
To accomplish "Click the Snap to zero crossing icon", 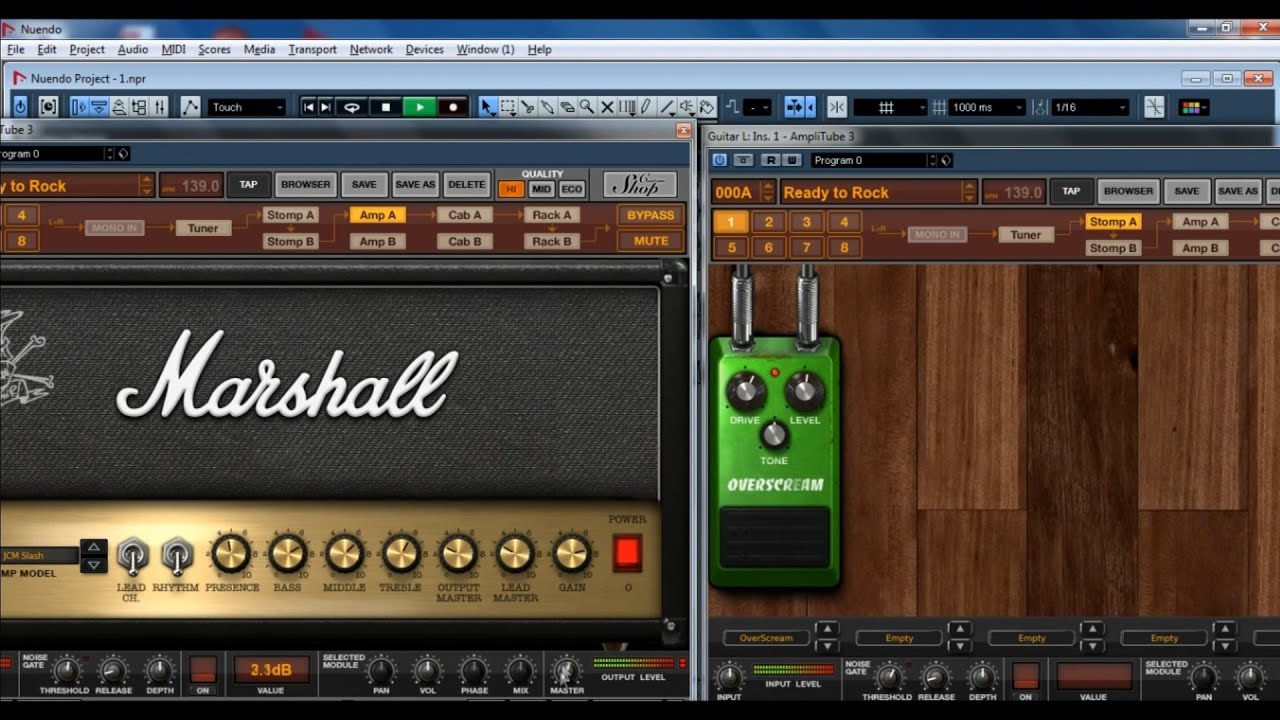I will [x=1154, y=107].
